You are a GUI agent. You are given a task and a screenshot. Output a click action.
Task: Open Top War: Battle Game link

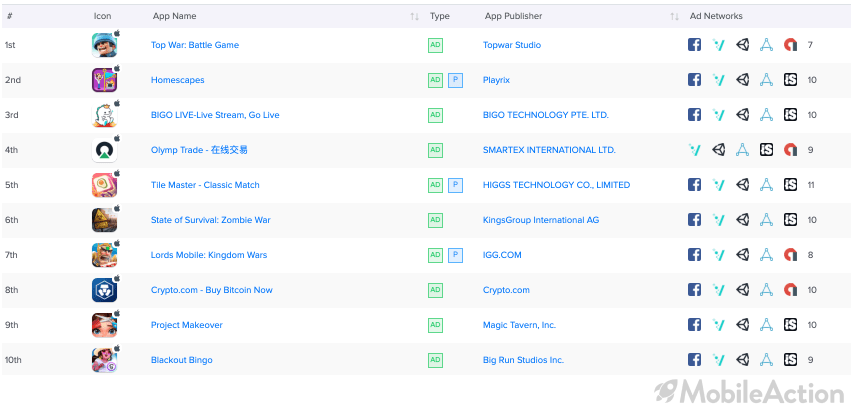195,45
